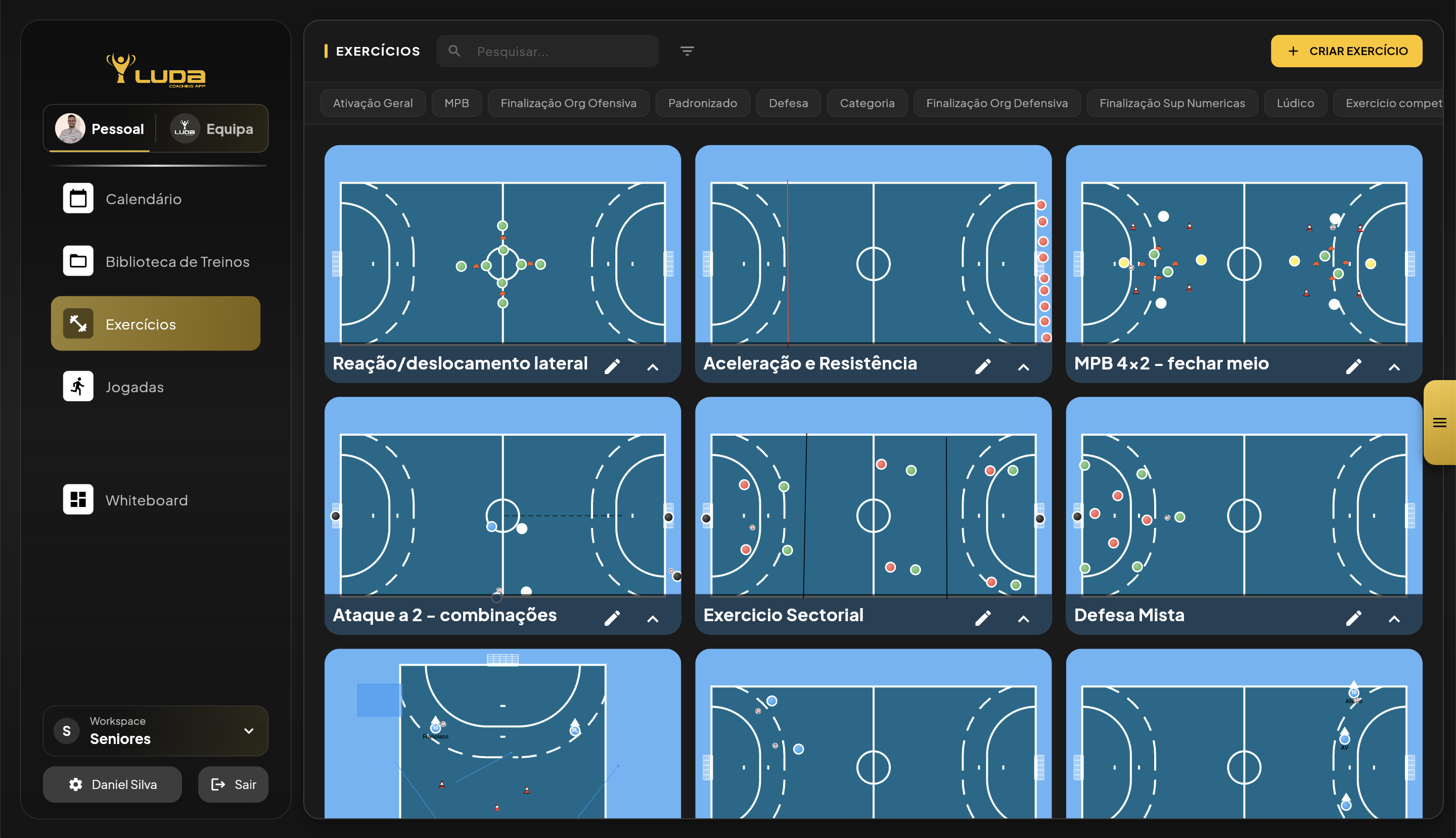1456x838 pixels.
Task: Select the Jogadas sidebar item
Action: tap(134, 386)
